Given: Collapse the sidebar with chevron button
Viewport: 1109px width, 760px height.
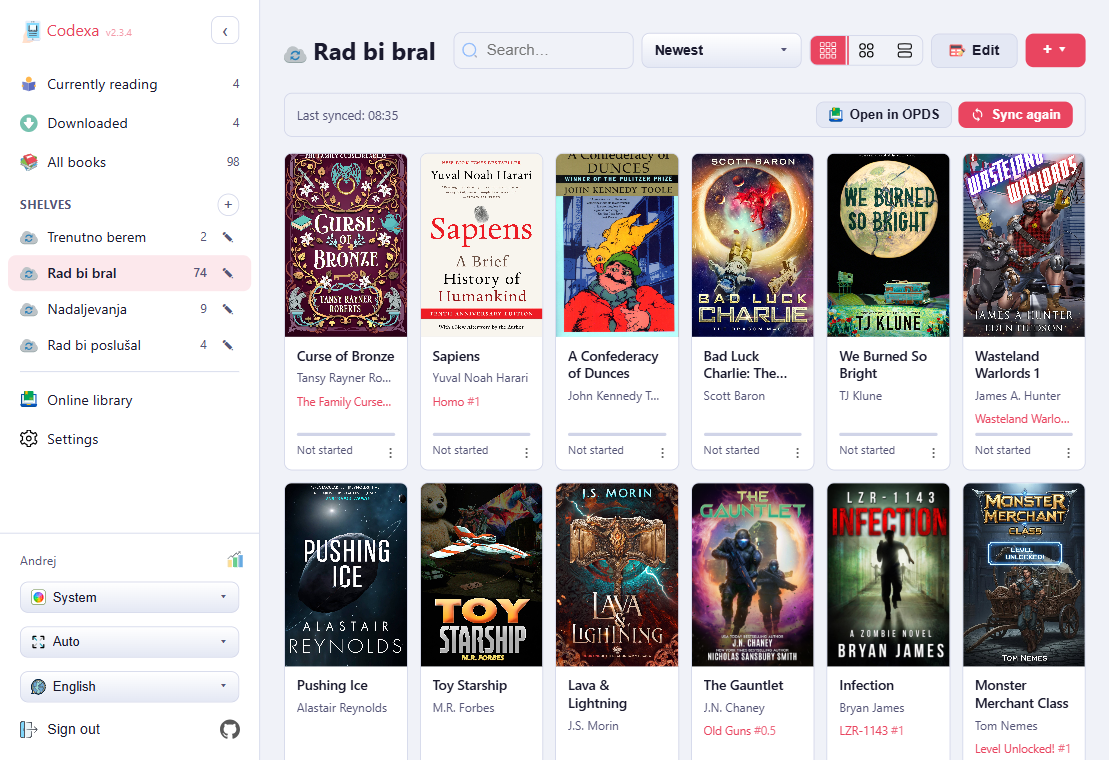Looking at the screenshot, I should [225, 31].
